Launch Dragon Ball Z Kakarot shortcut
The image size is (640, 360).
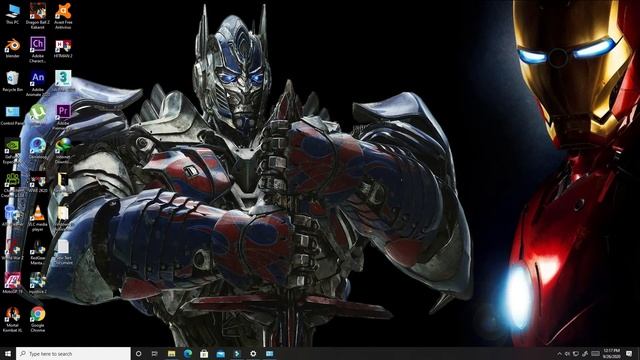coord(38,16)
